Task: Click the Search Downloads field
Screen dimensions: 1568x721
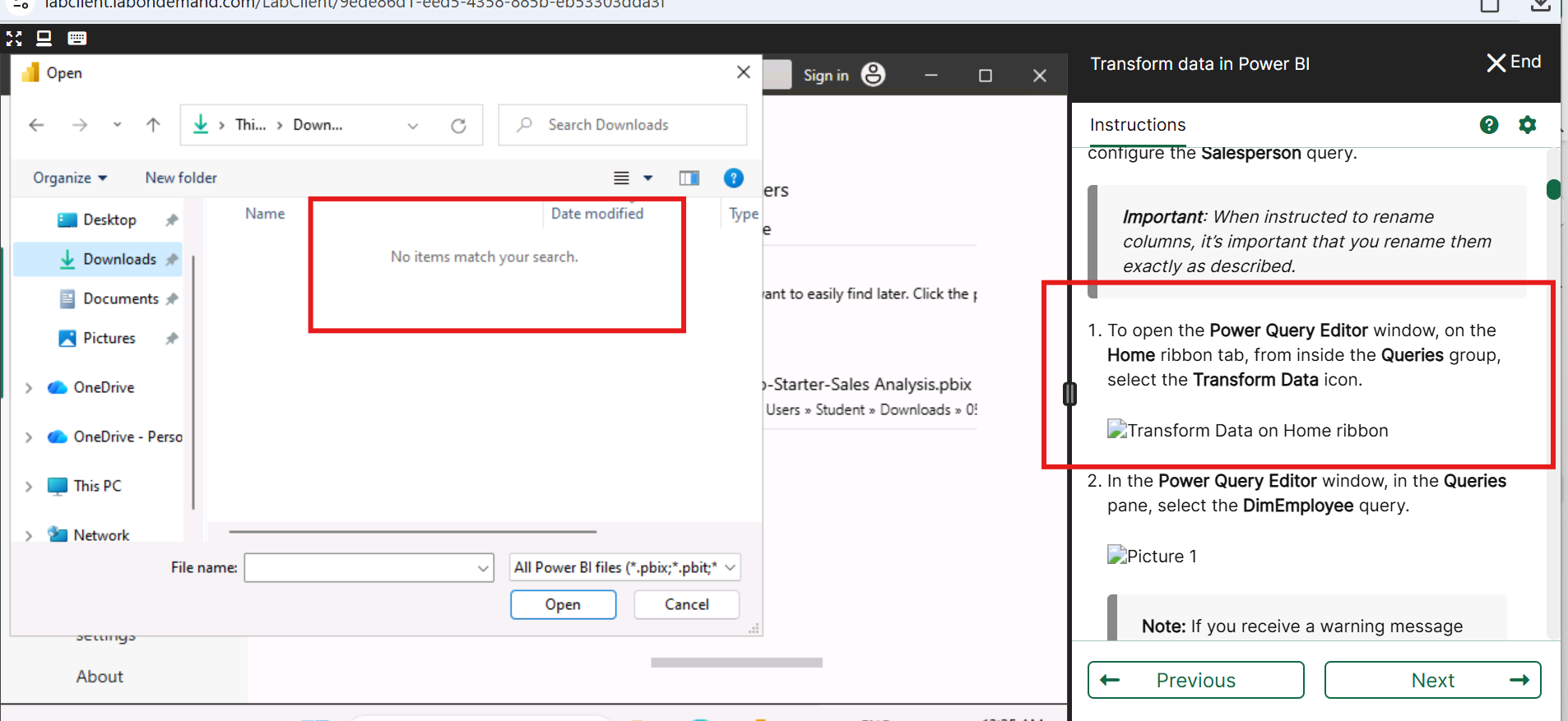Action: click(623, 125)
